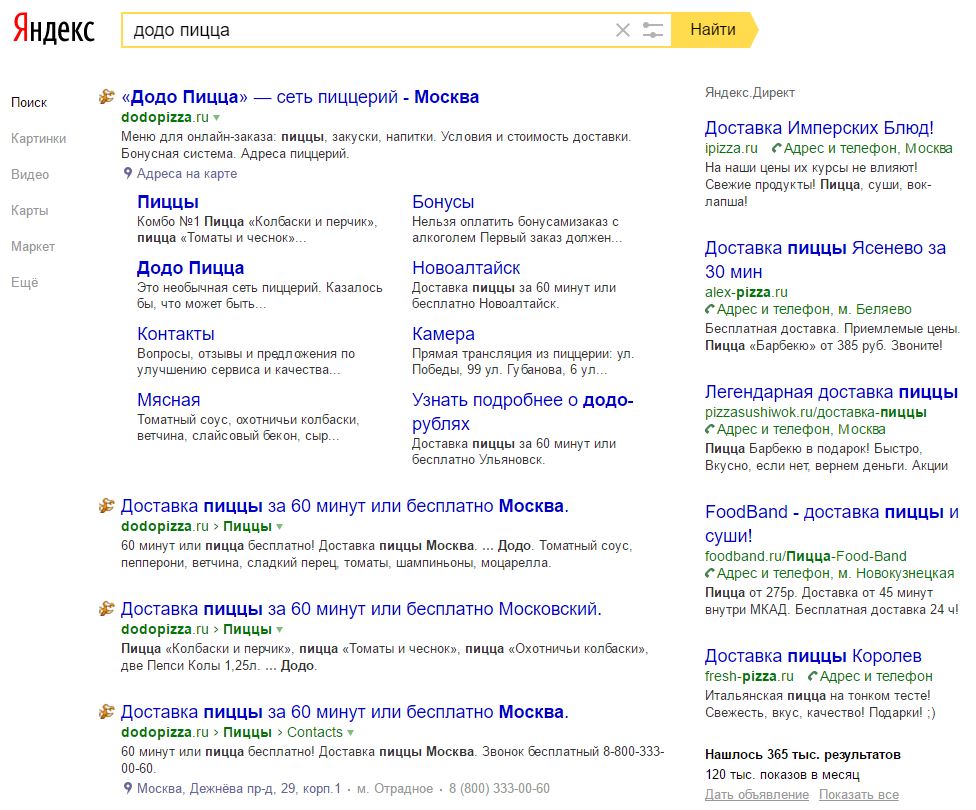This screenshot has height=810, width=976.
Task: Click Dodo favicon beside first result
Action: click(x=107, y=97)
